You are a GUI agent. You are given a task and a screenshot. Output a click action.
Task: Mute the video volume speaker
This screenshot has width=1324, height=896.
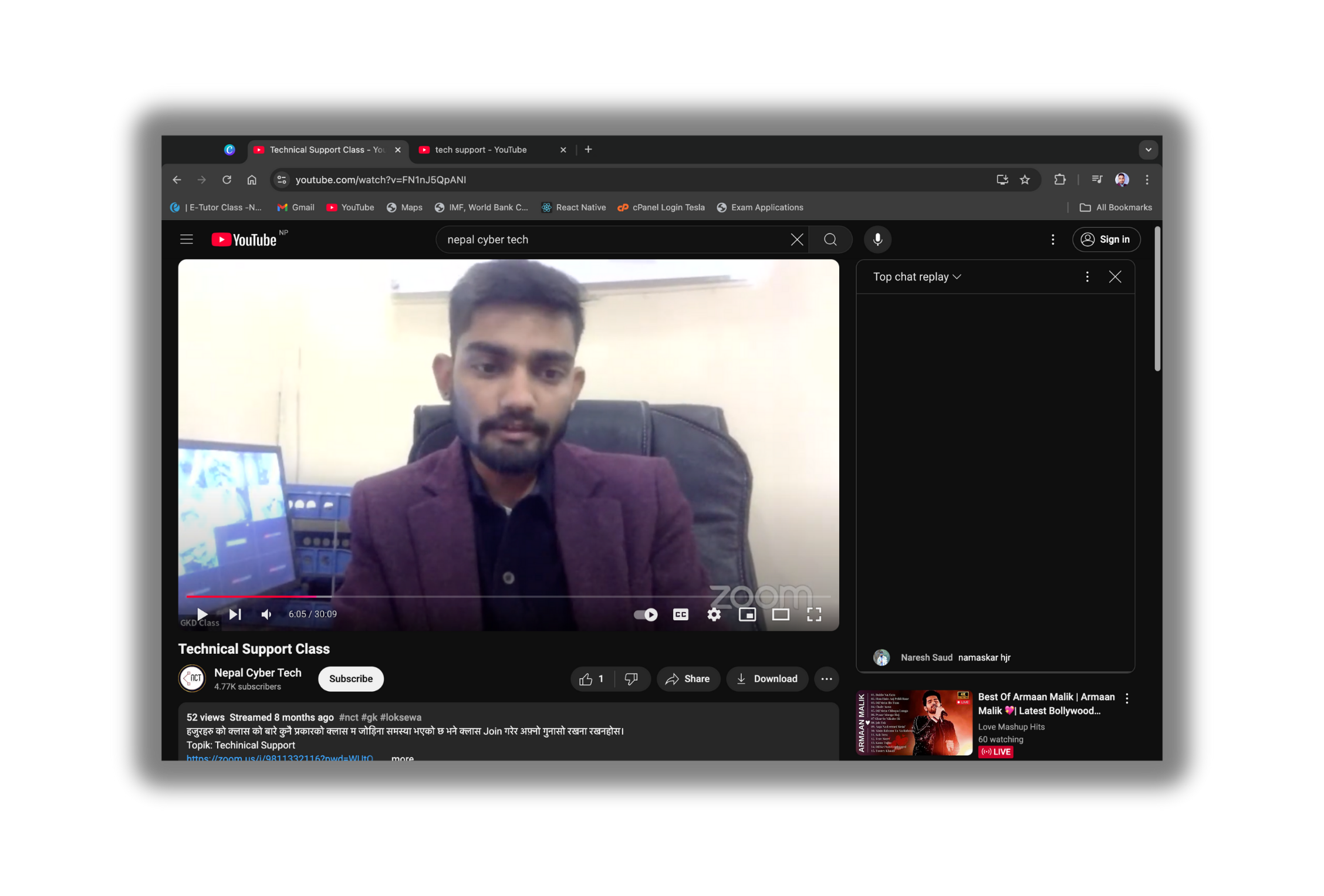coord(266,614)
